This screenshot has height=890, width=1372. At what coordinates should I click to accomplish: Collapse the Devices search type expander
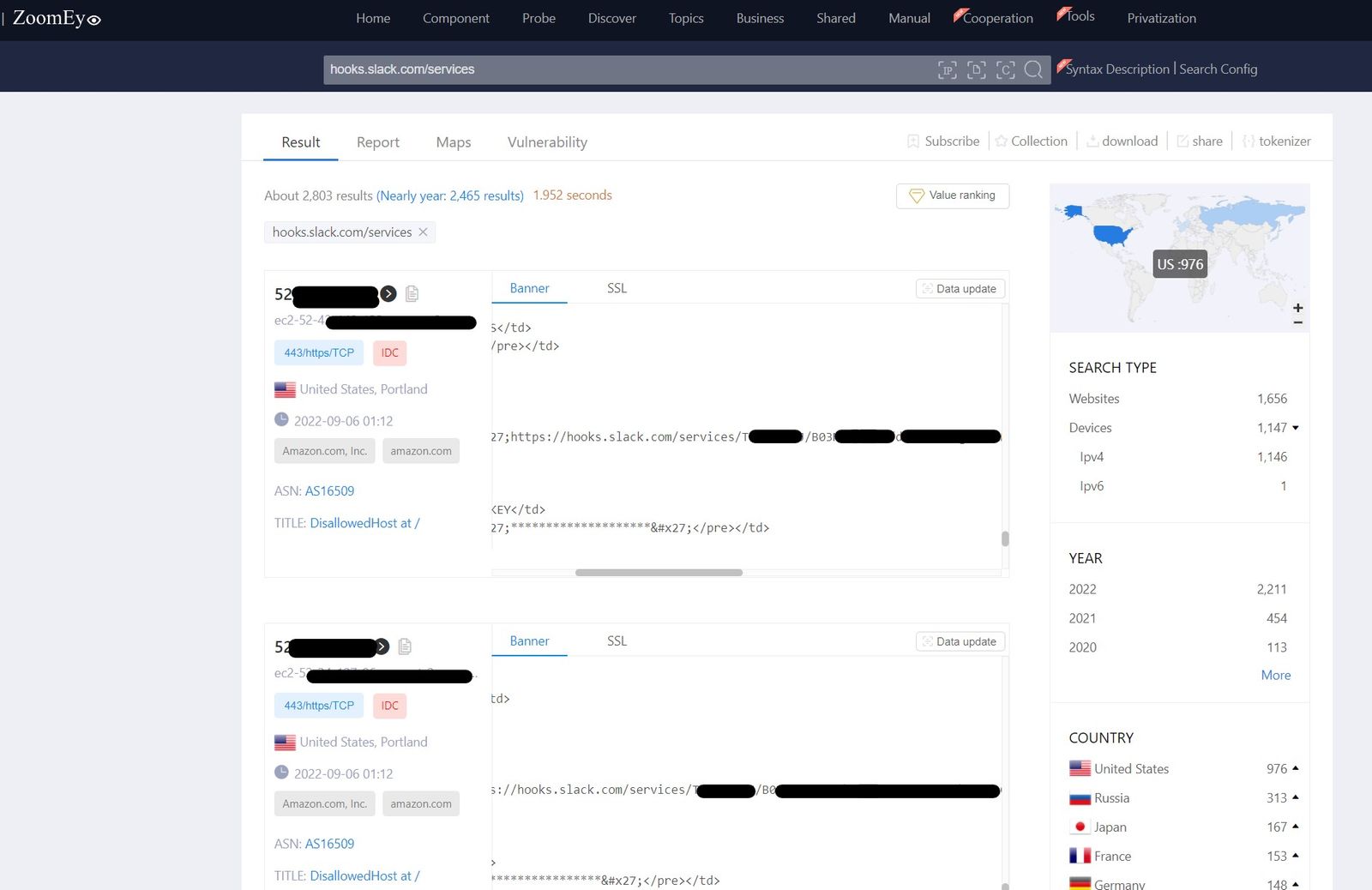[x=1295, y=428]
